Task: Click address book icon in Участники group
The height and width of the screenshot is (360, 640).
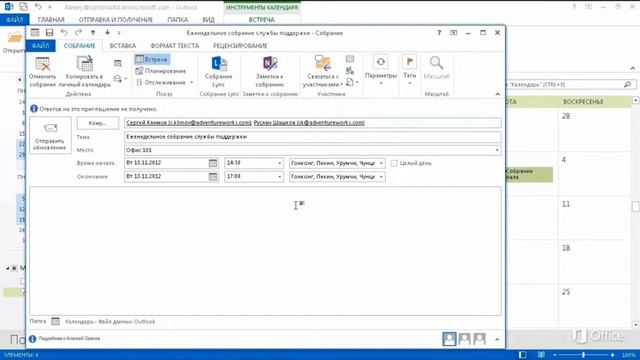Action: pos(350,59)
